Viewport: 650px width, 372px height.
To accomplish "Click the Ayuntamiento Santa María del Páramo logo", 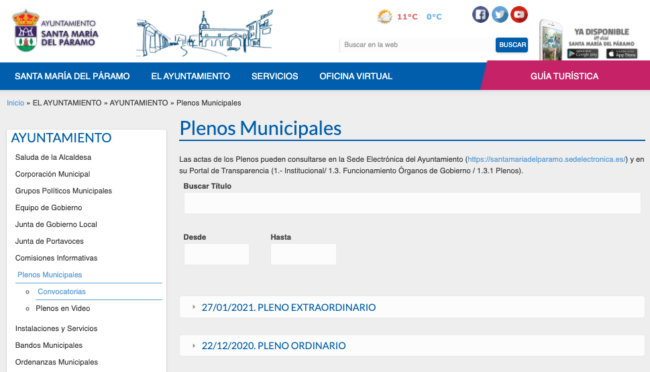I will pyautogui.click(x=56, y=31).
